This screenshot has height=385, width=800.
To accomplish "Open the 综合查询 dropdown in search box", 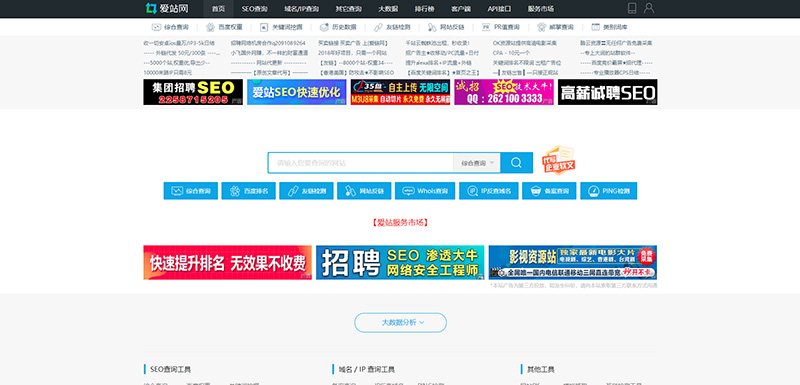I will point(477,163).
